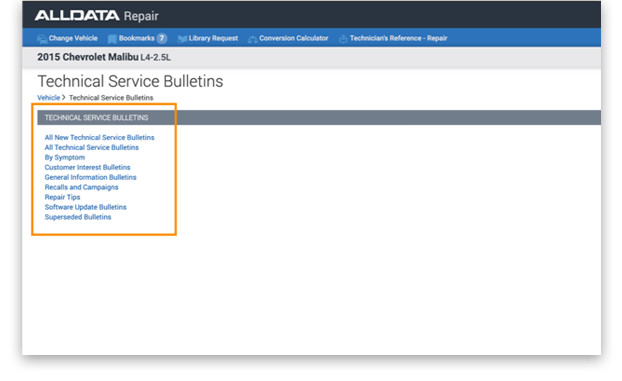Click the Library Request book icon
622x381 pixels.
click(182, 38)
